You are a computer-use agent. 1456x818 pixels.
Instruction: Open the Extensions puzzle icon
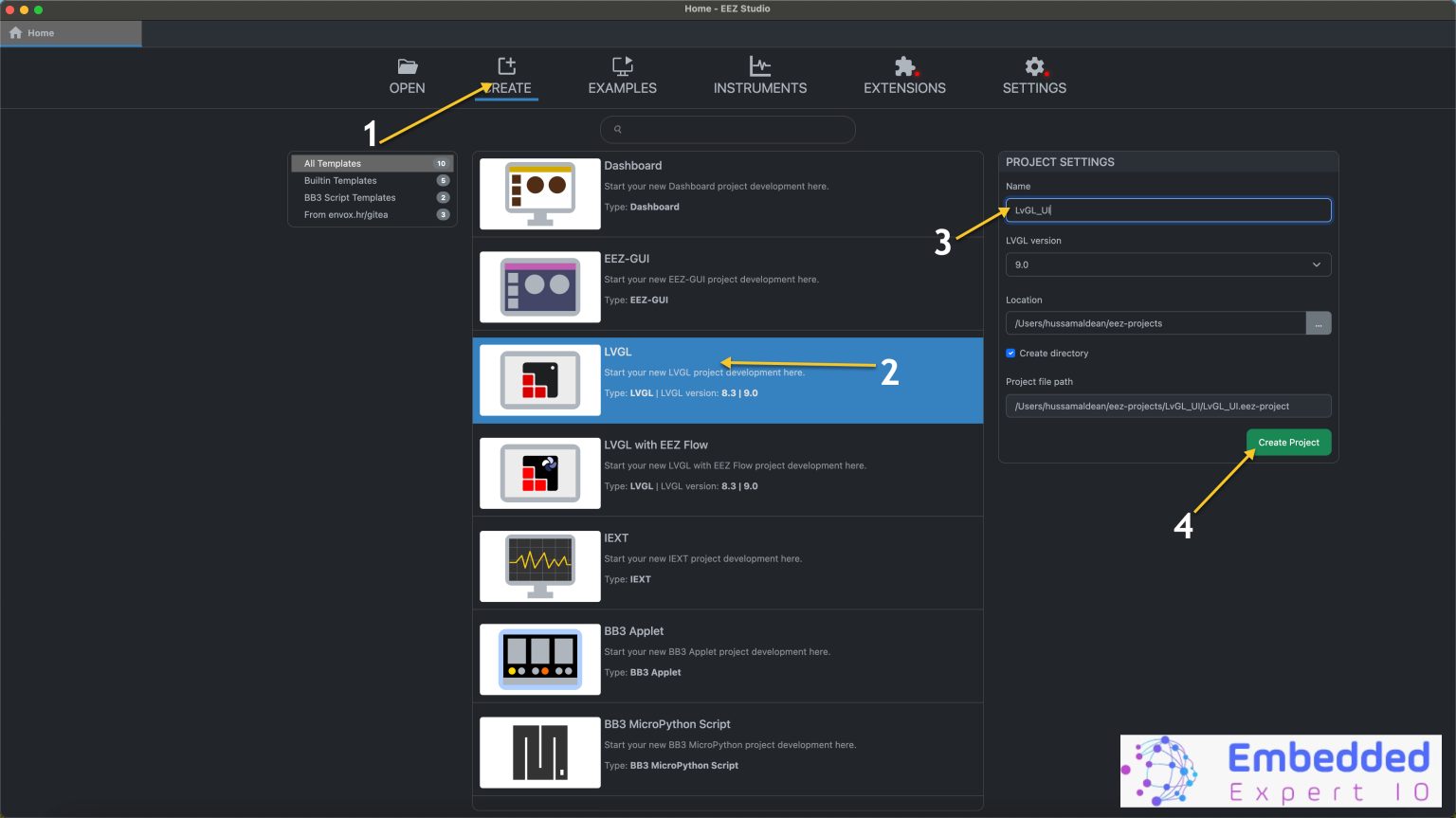tap(904, 66)
